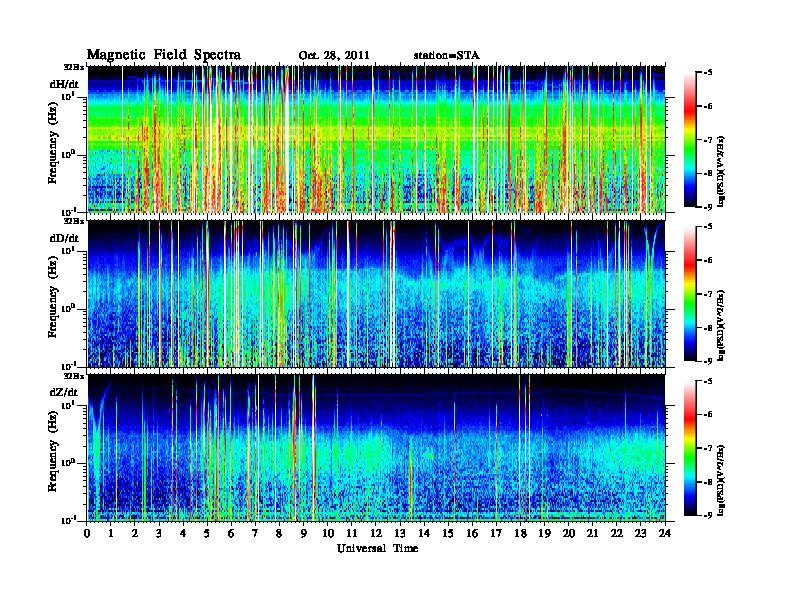Click hour 18 on the Universal Time axis
Image resolution: width=792 pixels, height=612 pixels.
[x=520, y=533]
